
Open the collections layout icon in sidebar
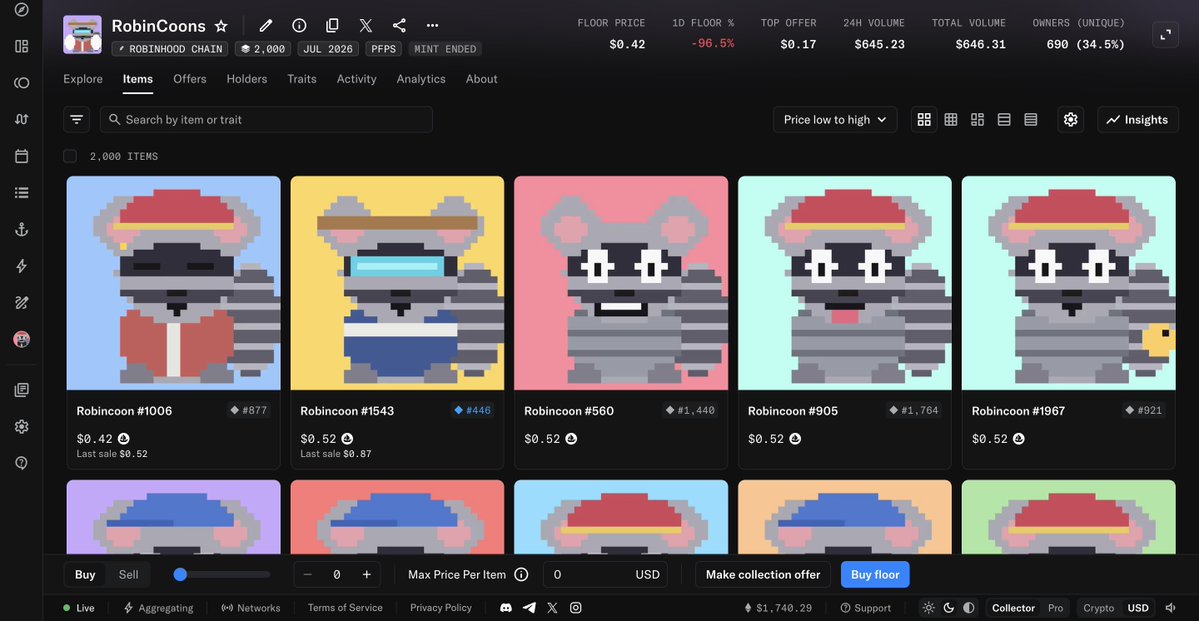pyautogui.click(x=21, y=46)
